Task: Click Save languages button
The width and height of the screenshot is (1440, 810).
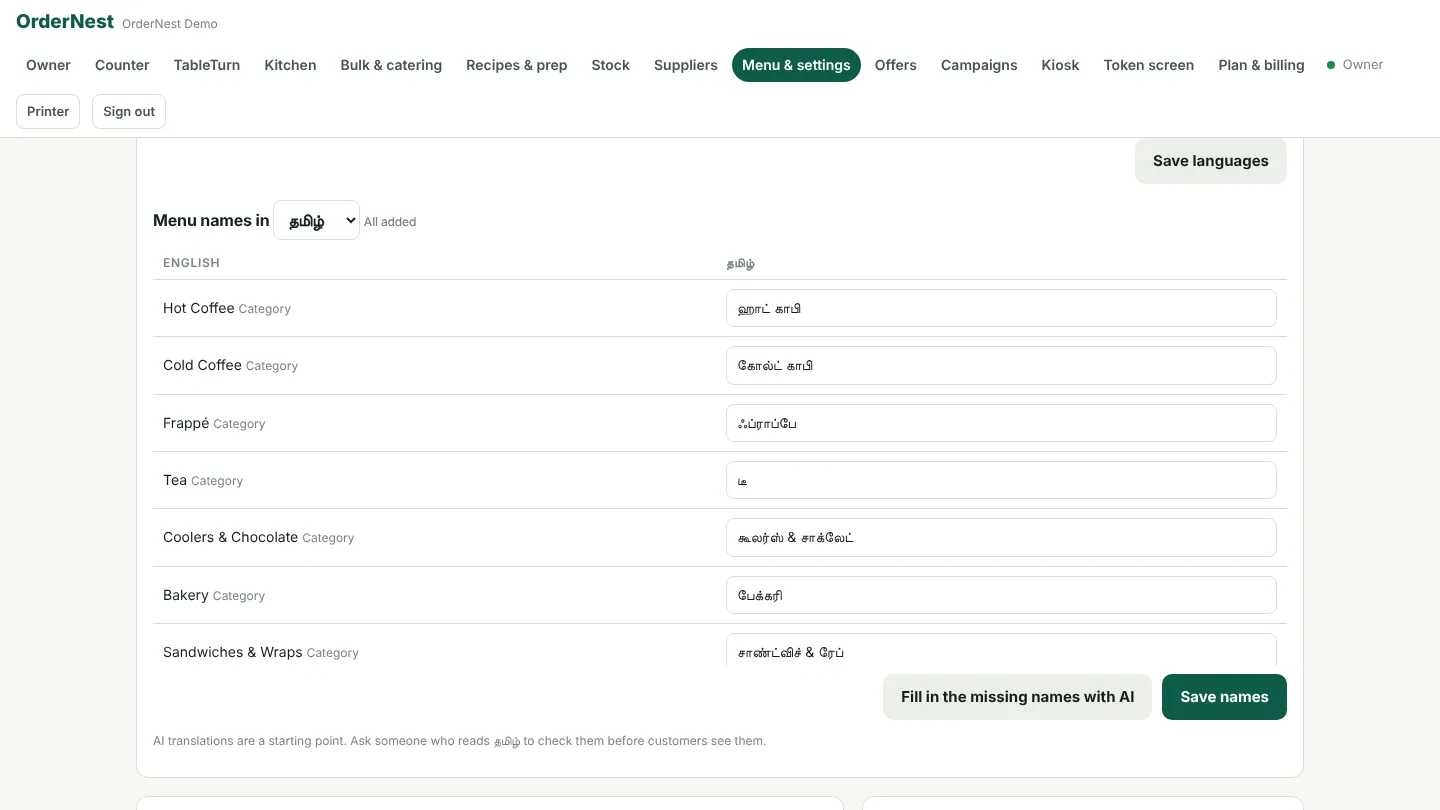Action: pos(1210,161)
